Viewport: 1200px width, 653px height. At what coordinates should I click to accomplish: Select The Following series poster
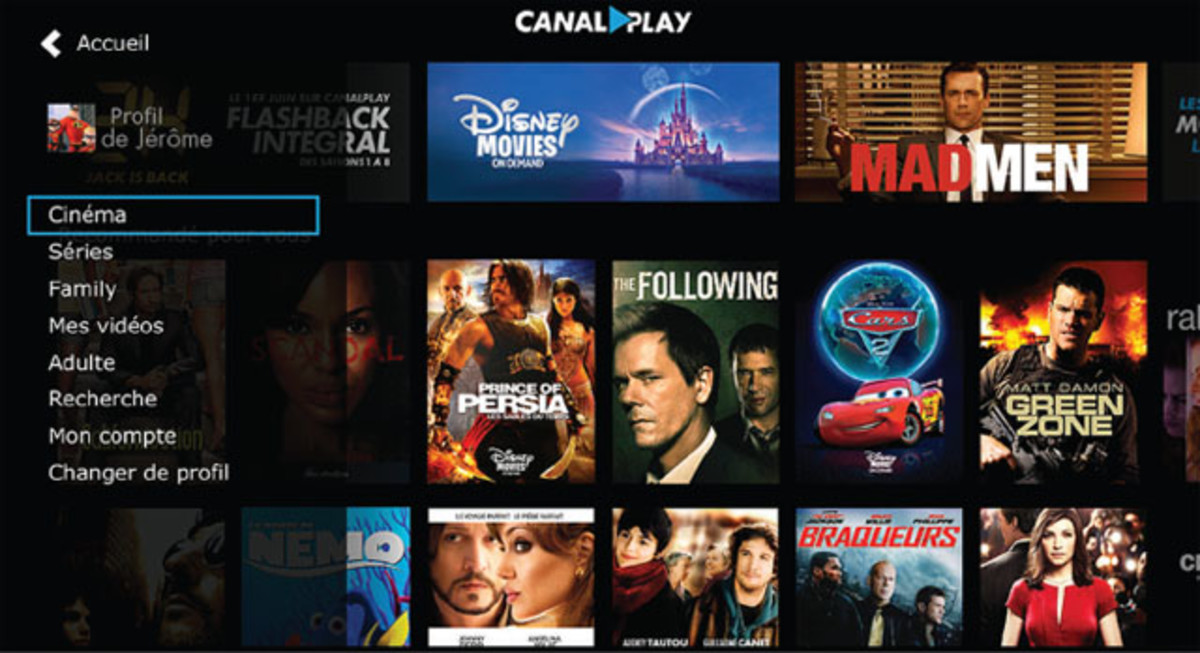coord(695,372)
